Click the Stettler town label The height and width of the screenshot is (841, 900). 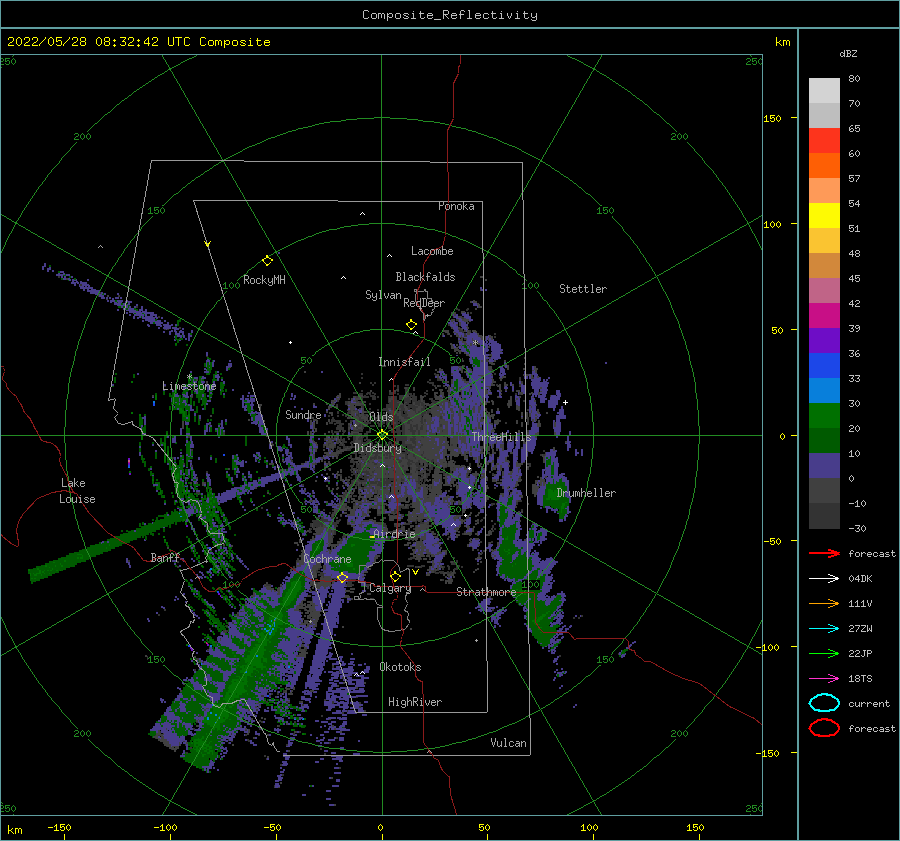point(583,289)
